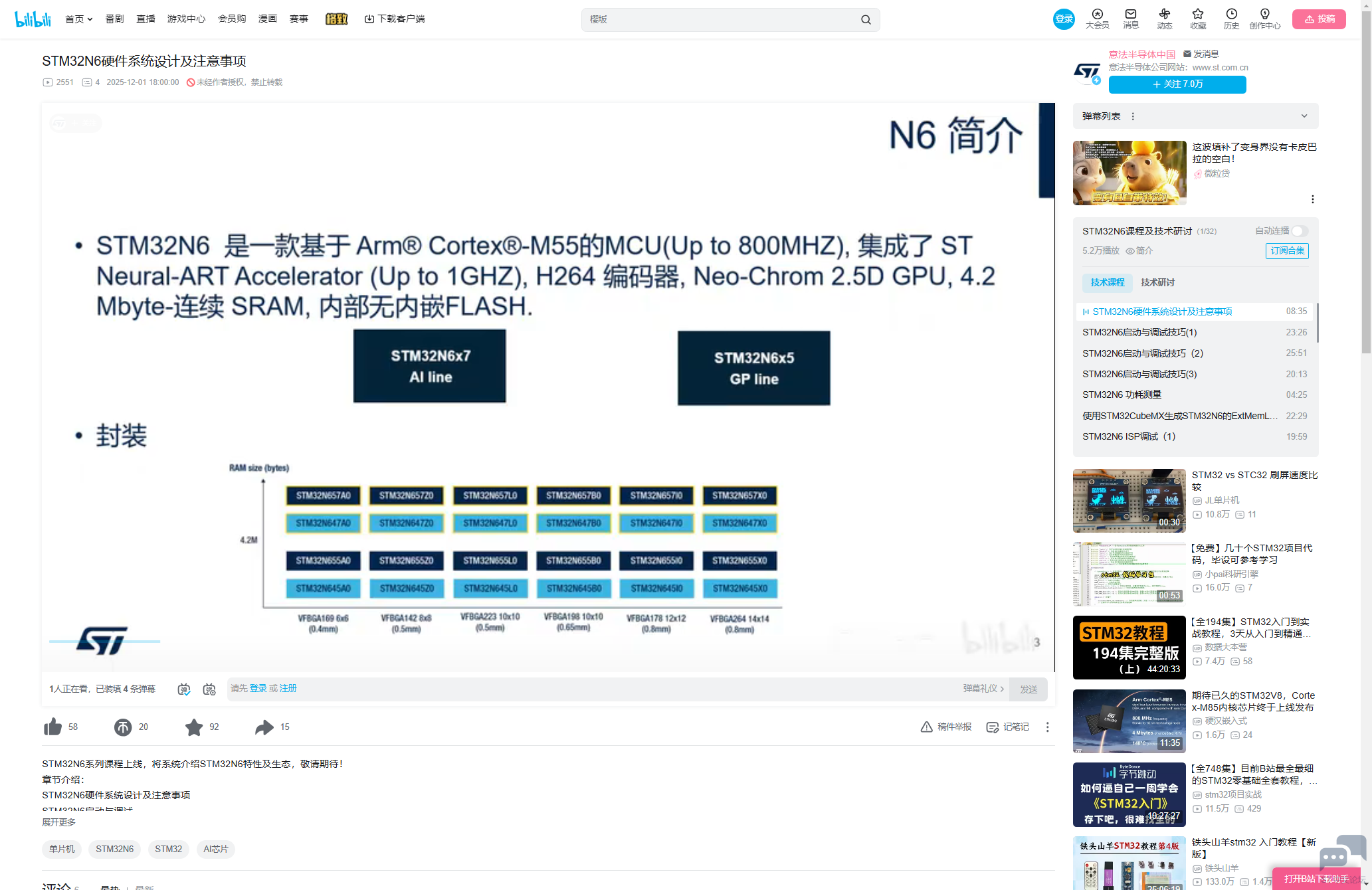Viewport: 1372px width, 890px height.
Task: Open the 首页 dropdown menu
Action: pyautogui.click(x=78, y=19)
